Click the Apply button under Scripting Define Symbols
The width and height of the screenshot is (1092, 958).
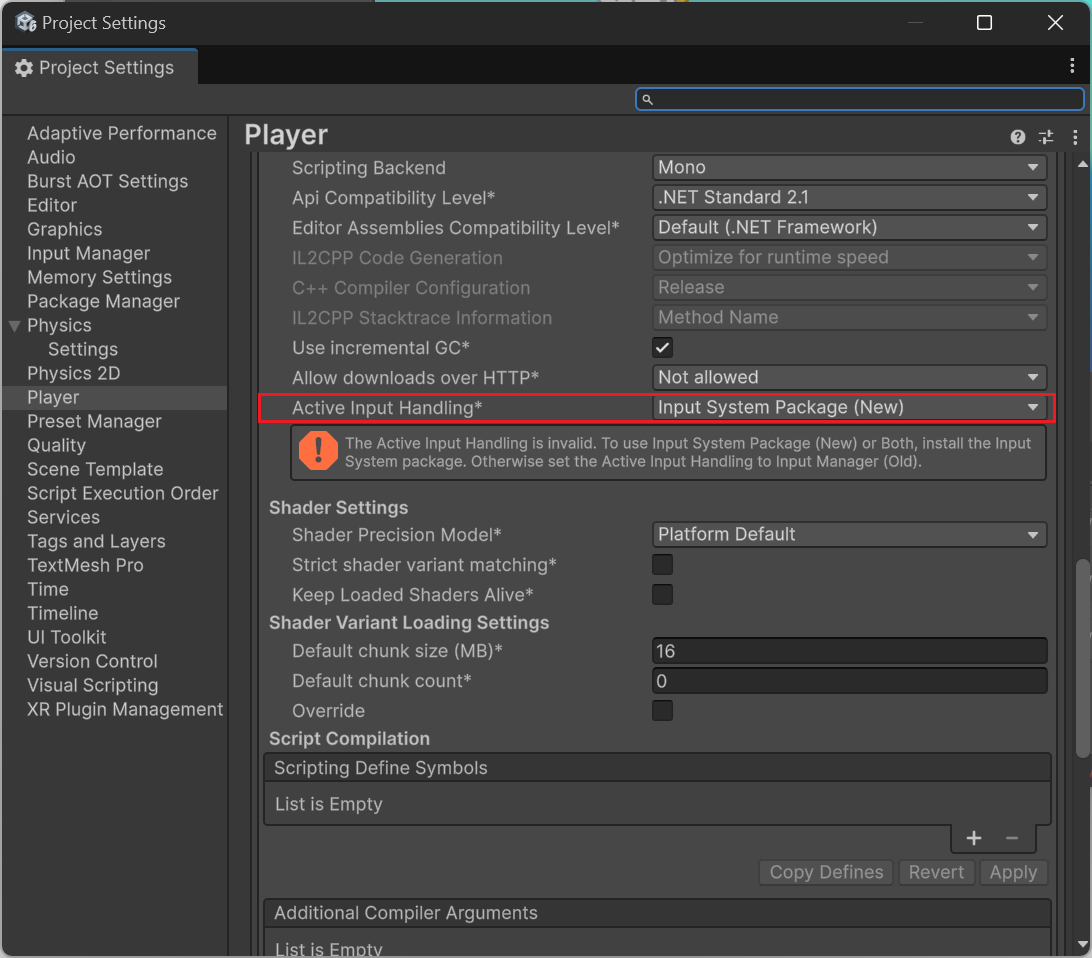point(1013,872)
